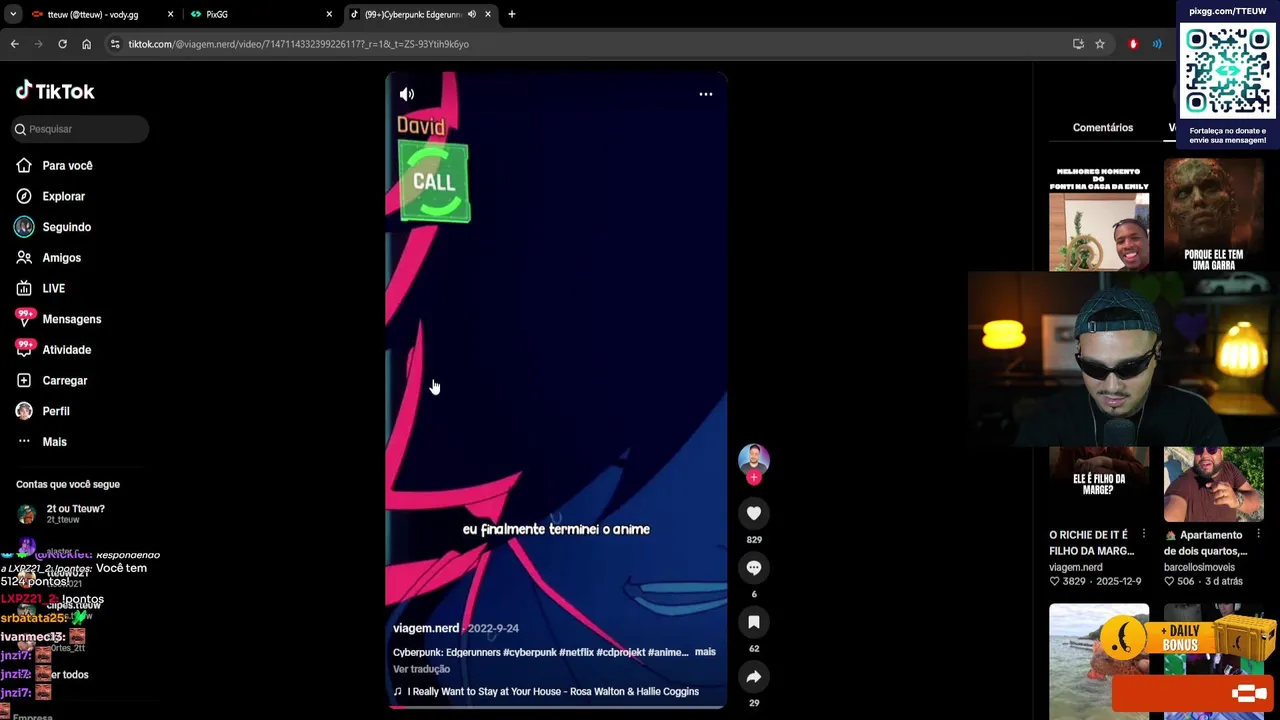
Task: Open the Amigos page
Action: 61,258
